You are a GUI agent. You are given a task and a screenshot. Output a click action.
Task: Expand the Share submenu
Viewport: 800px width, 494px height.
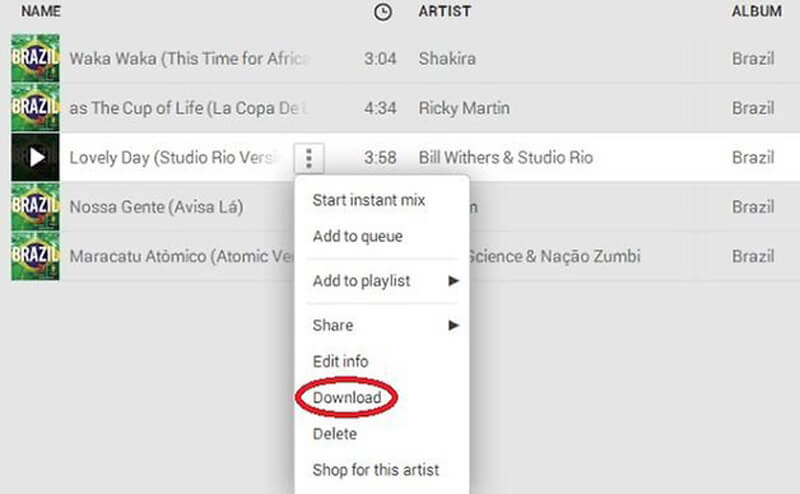pos(385,325)
